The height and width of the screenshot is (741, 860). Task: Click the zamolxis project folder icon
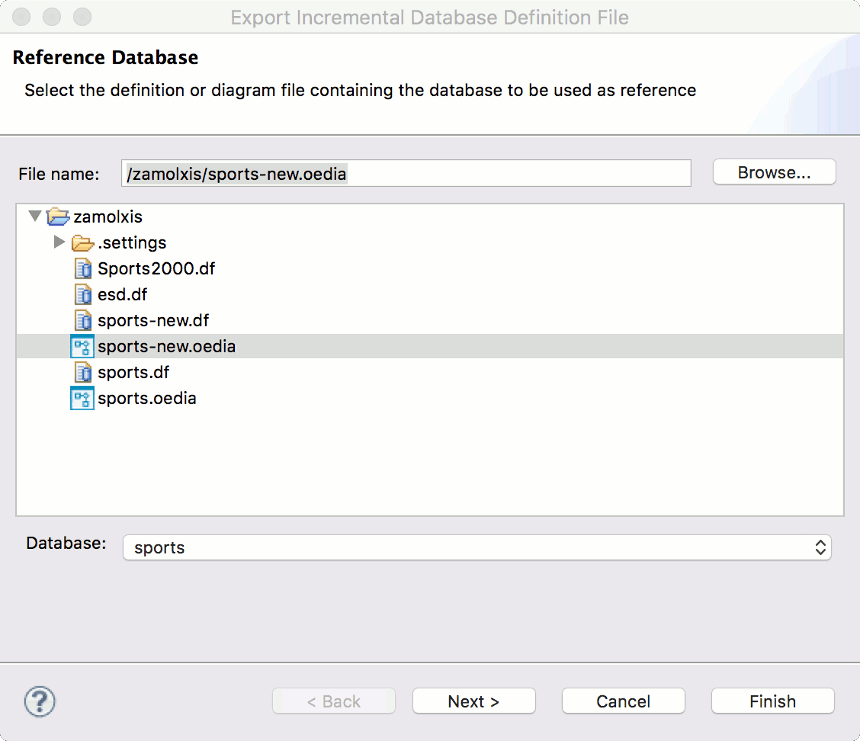tap(58, 217)
